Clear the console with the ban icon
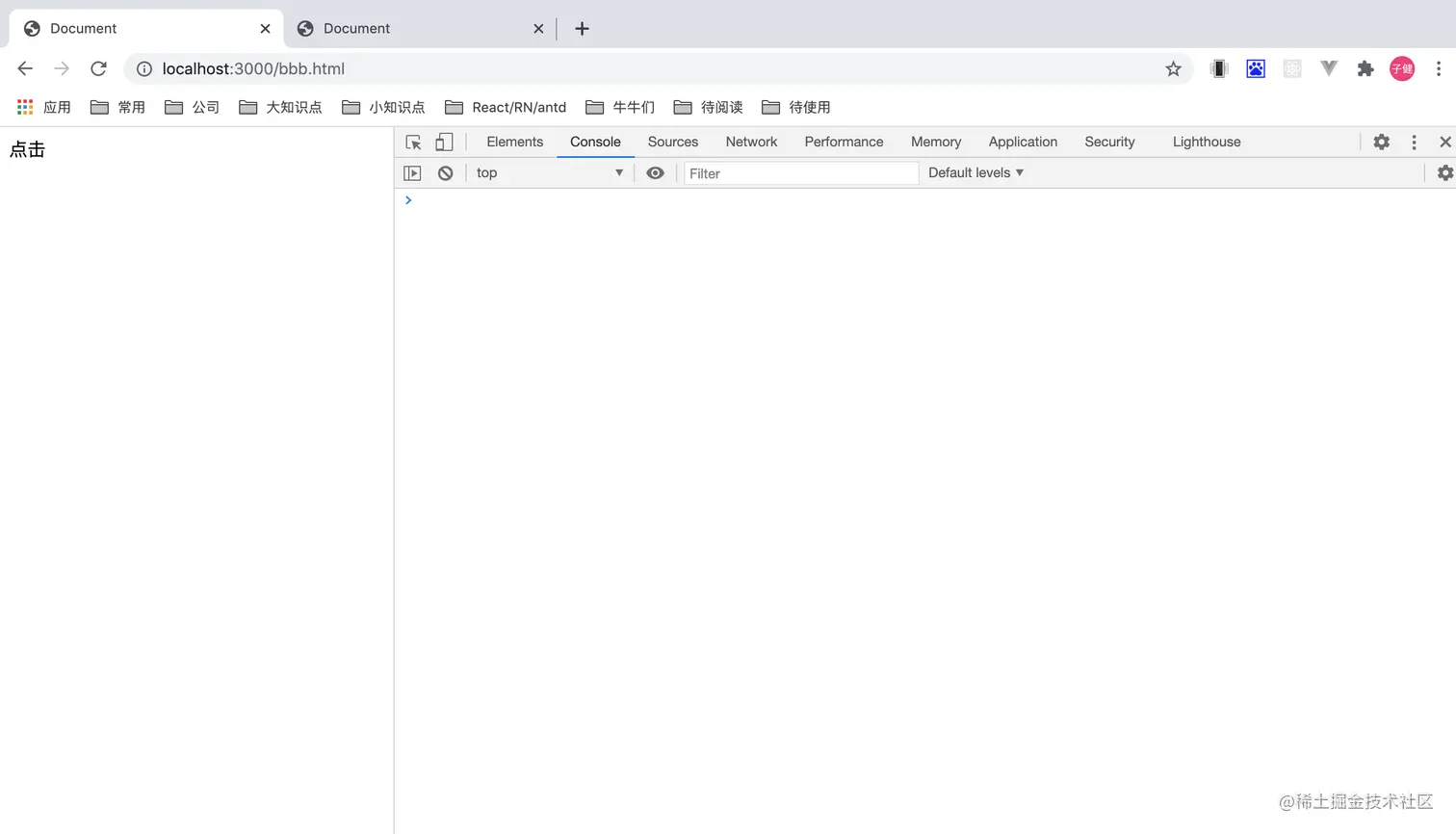The height and width of the screenshot is (834, 1456). point(445,173)
